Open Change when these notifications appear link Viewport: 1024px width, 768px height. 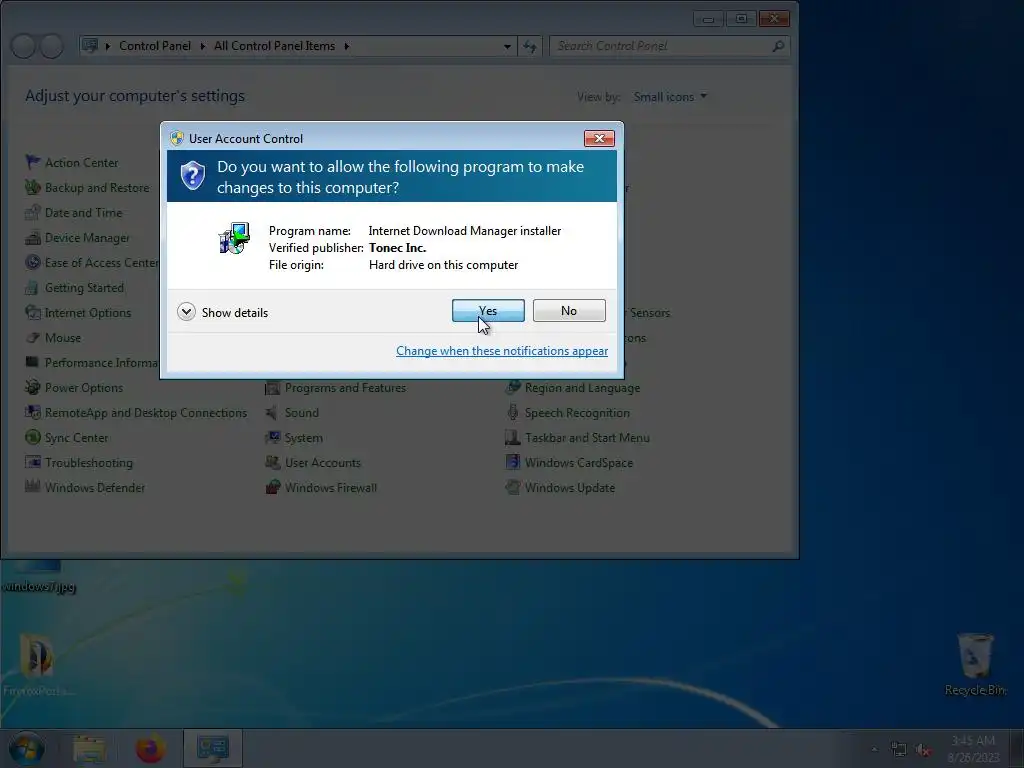[x=502, y=351]
